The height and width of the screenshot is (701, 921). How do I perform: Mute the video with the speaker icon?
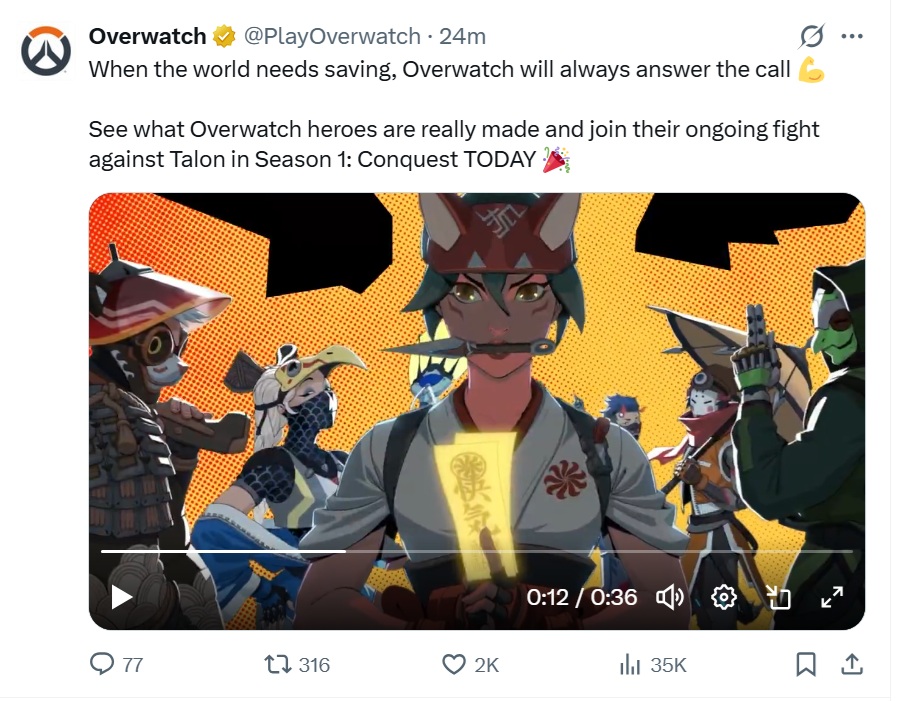(x=670, y=598)
